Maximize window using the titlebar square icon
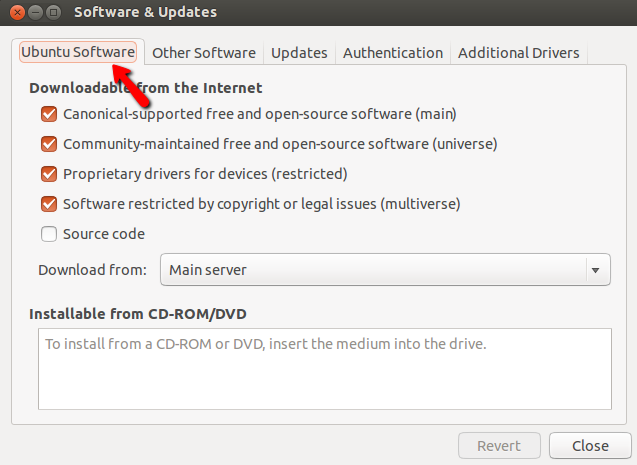 click(53, 13)
